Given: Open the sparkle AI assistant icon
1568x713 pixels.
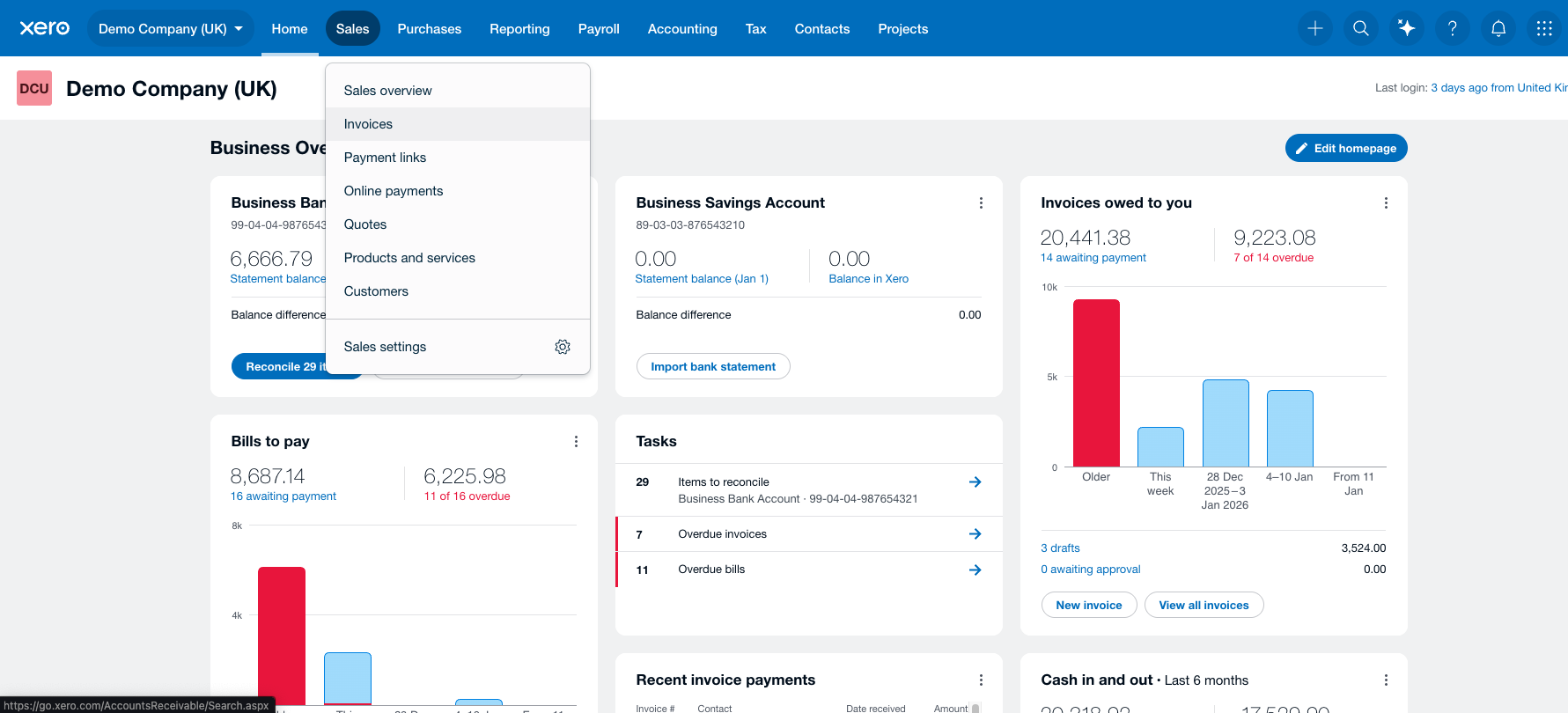Looking at the screenshot, I should (x=1407, y=28).
